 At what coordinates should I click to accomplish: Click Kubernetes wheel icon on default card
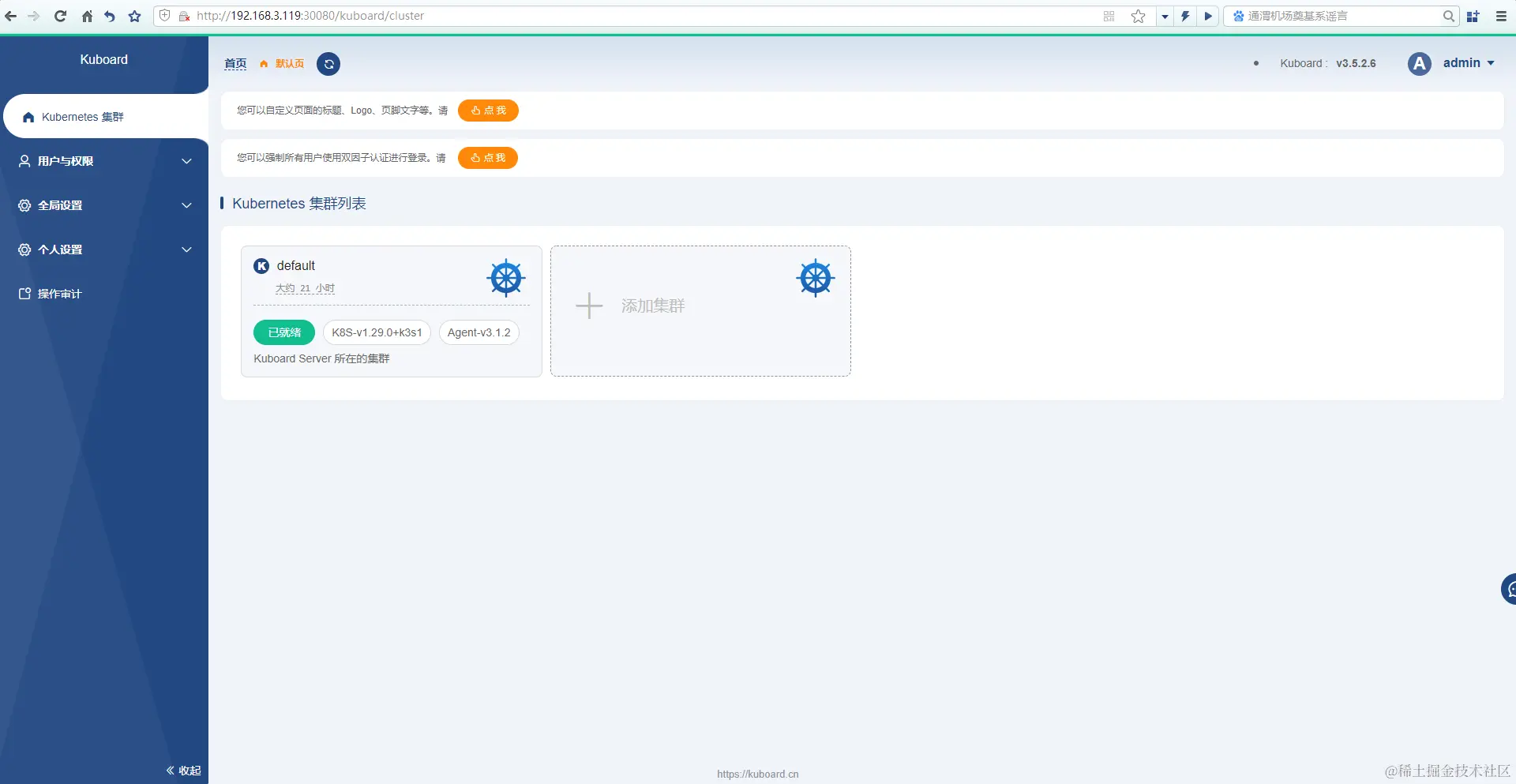(x=506, y=278)
